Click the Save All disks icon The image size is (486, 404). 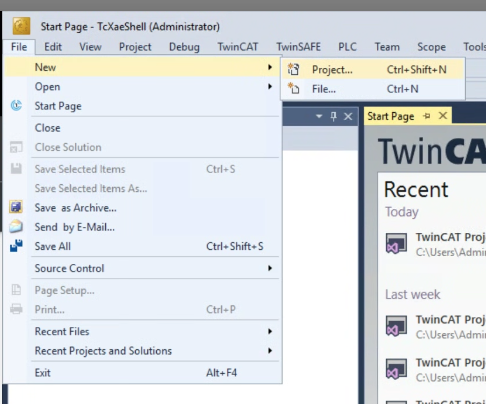16,246
